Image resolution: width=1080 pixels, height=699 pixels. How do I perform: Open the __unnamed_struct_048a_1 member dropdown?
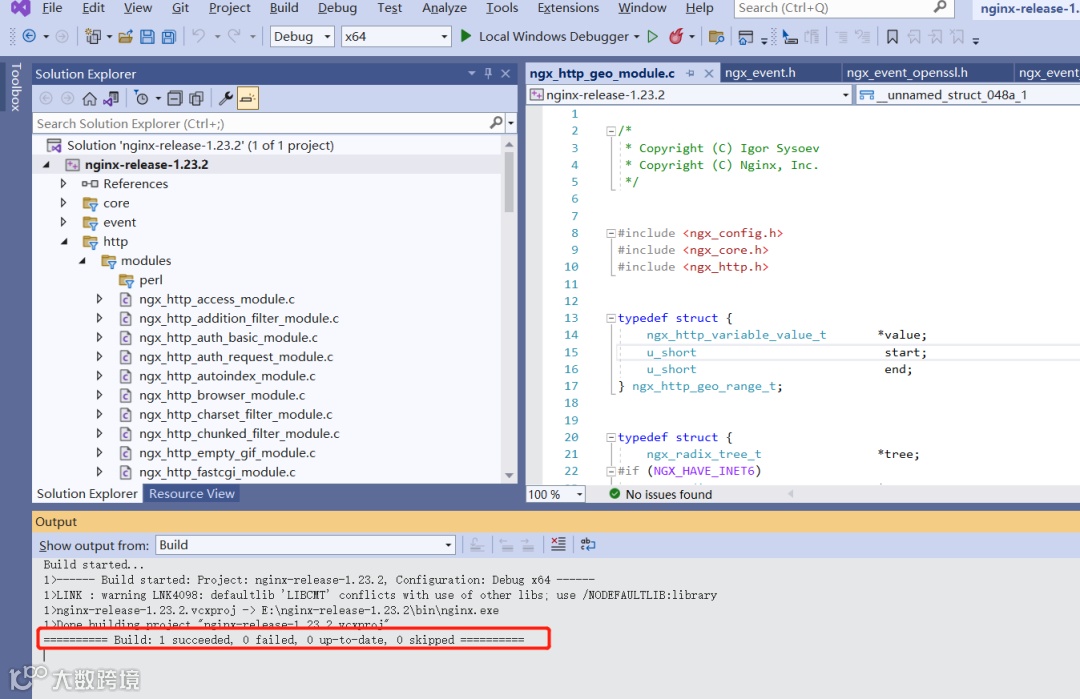coord(968,95)
